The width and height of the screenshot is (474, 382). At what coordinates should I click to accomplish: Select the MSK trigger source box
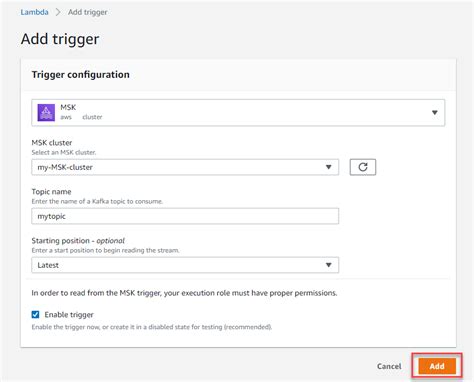coord(238,113)
